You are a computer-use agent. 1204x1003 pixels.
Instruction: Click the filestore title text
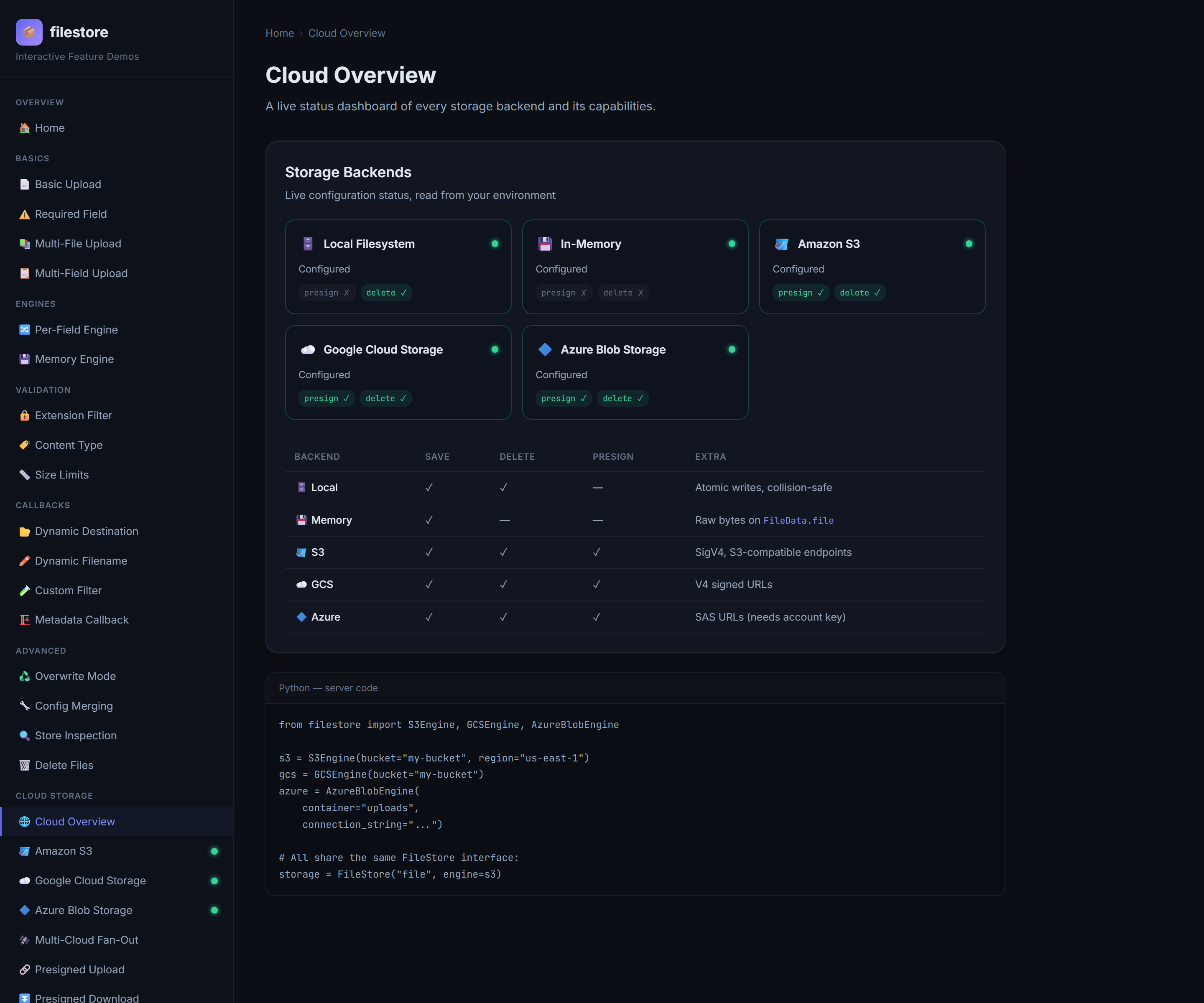tap(79, 32)
